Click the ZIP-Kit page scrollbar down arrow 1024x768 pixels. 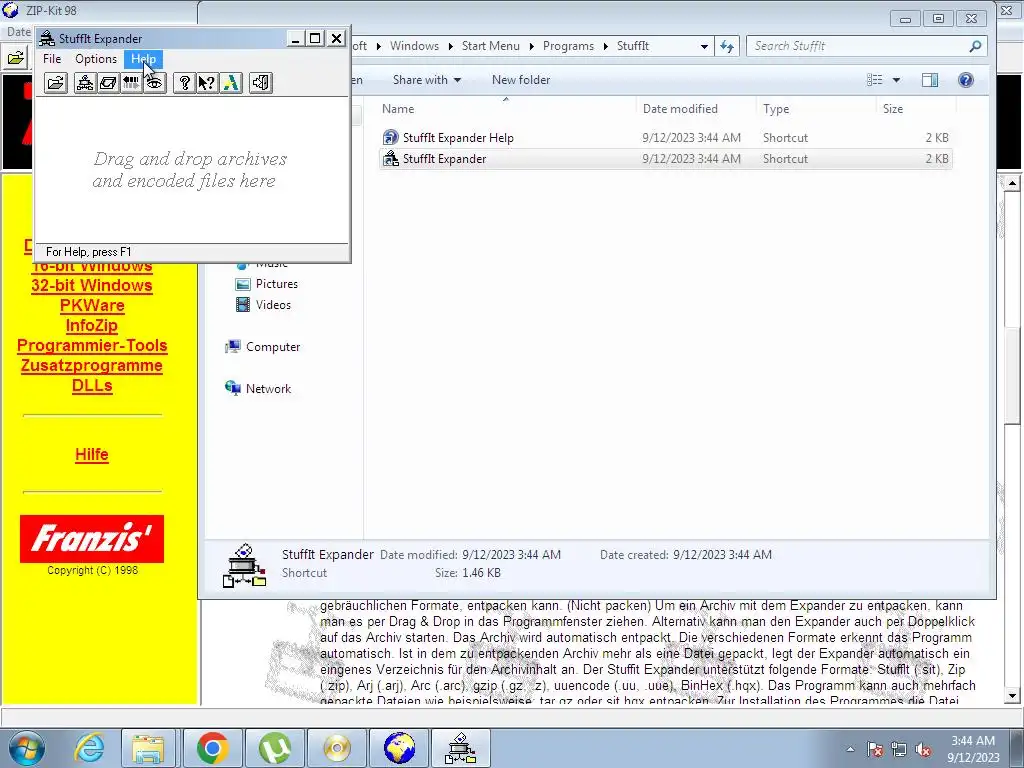(1012, 696)
